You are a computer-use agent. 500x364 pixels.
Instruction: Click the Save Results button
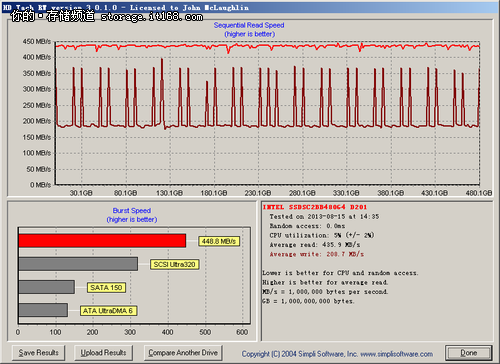(38, 353)
